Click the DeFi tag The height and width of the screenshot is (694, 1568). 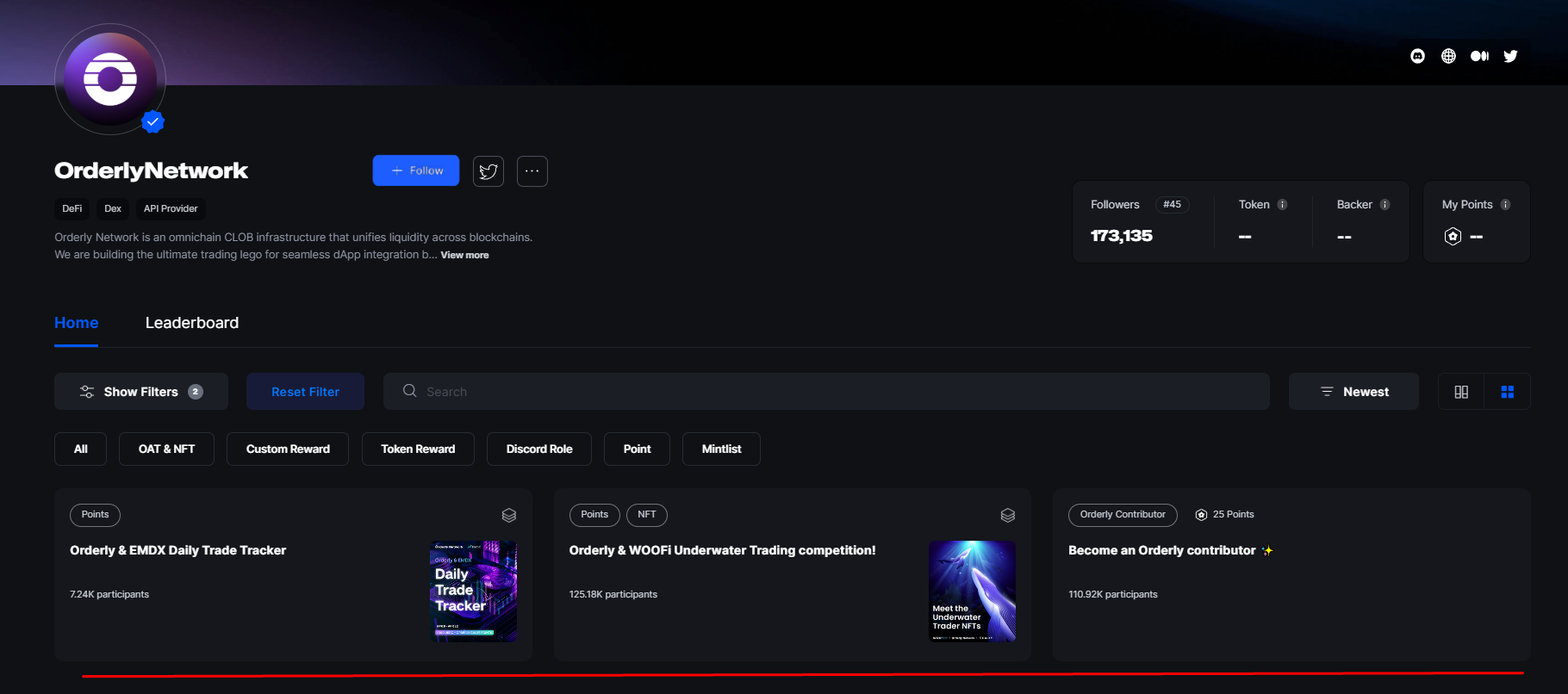tap(72, 208)
